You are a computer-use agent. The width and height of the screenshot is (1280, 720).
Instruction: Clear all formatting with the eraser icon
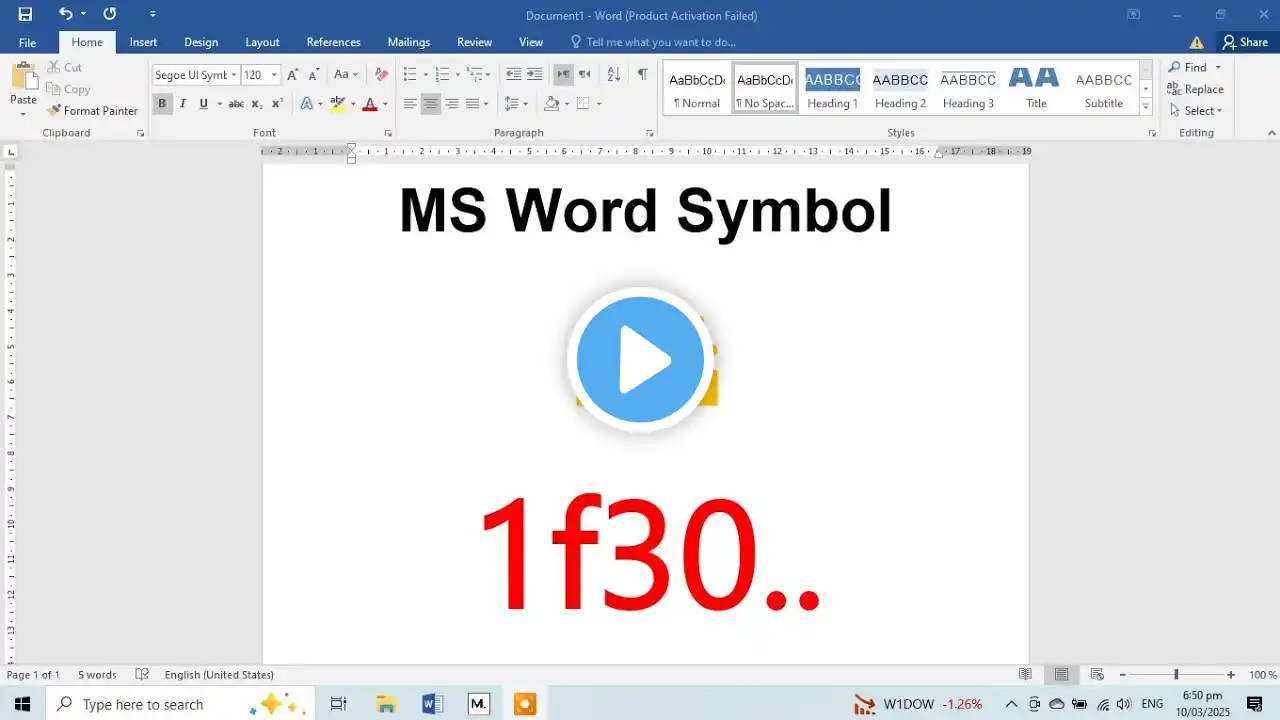pos(381,75)
